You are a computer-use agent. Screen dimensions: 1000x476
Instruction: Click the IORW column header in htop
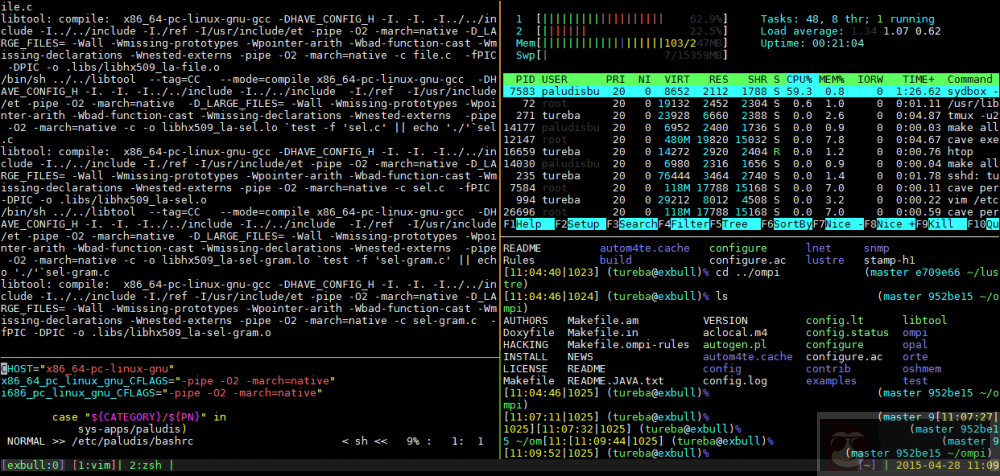coord(871,80)
